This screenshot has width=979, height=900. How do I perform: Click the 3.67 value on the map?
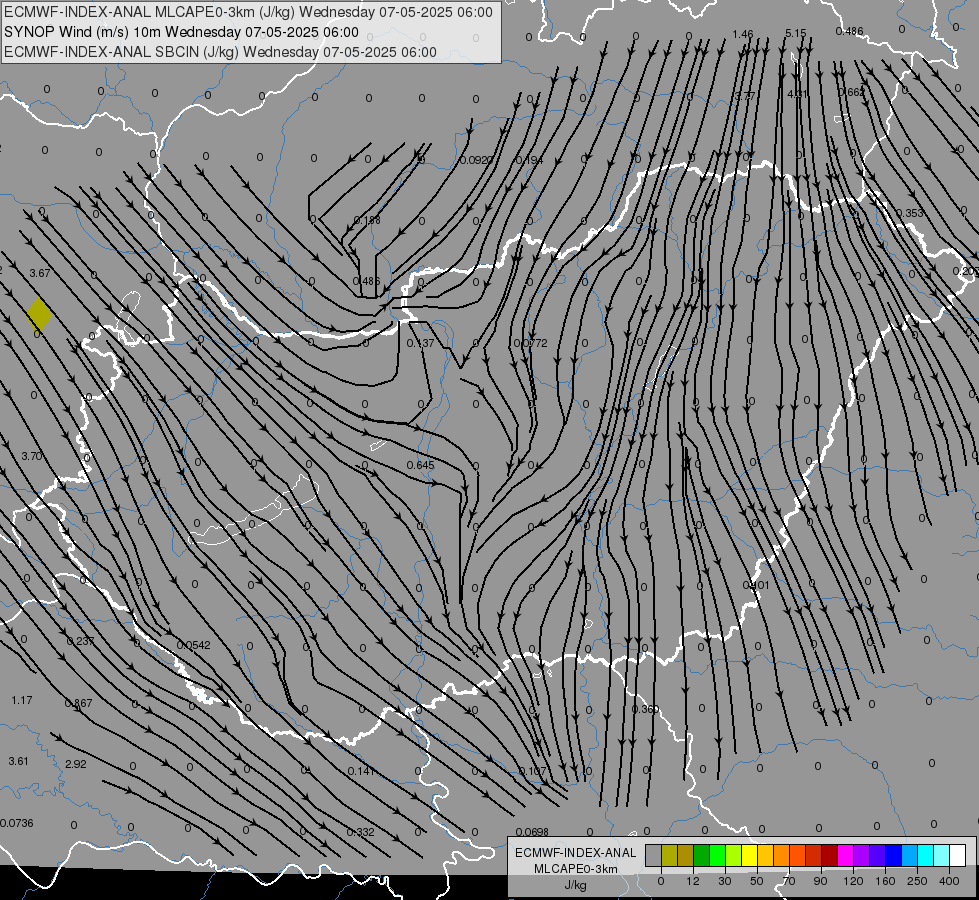(x=40, y=273)
